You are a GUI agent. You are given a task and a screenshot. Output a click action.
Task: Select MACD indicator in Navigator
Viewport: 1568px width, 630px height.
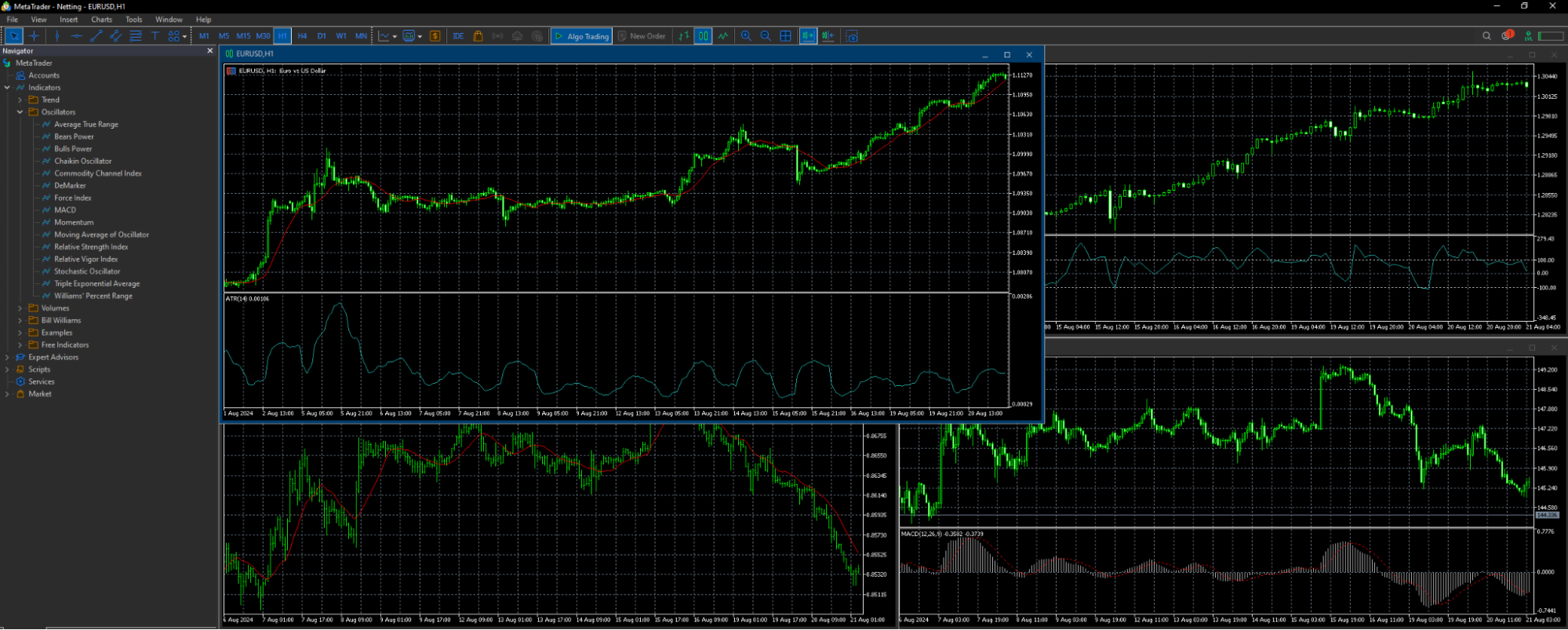pos(65,210)
